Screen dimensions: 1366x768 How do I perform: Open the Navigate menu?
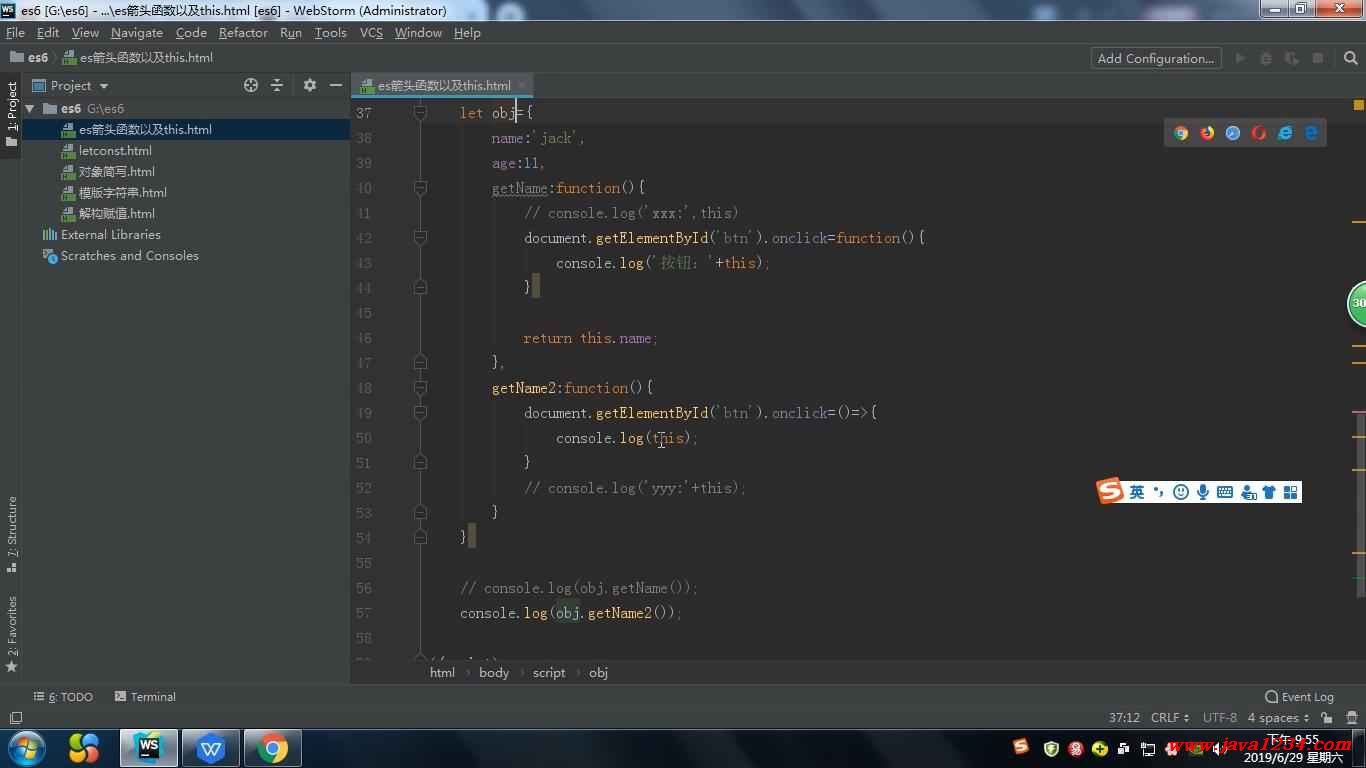[137, 32]
